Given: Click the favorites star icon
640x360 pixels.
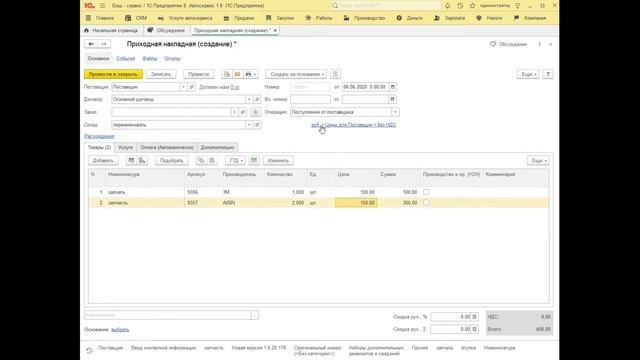Looking at the screenshot, I should (x=472, y=6).
